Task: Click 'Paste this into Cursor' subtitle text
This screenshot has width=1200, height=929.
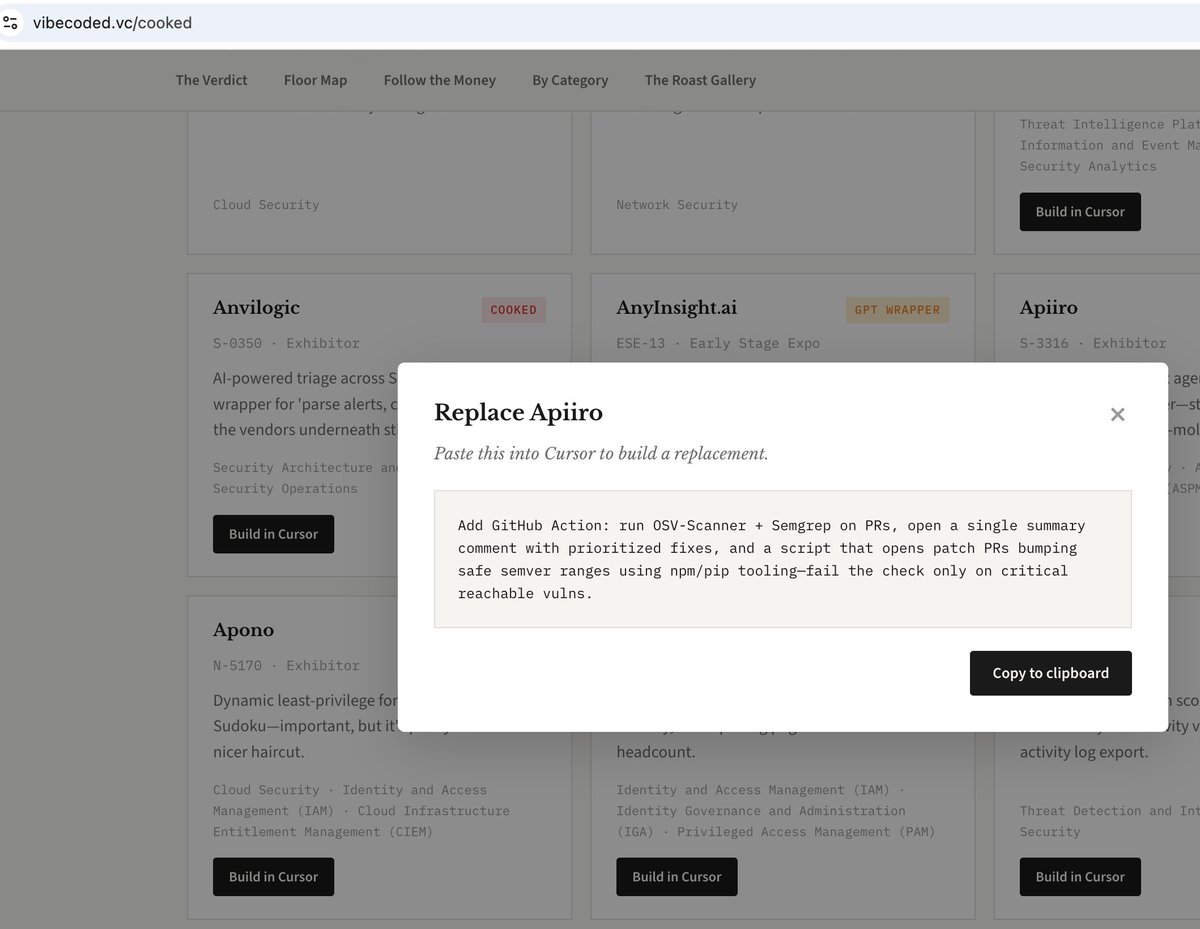Action: click(x=601, y=453)
